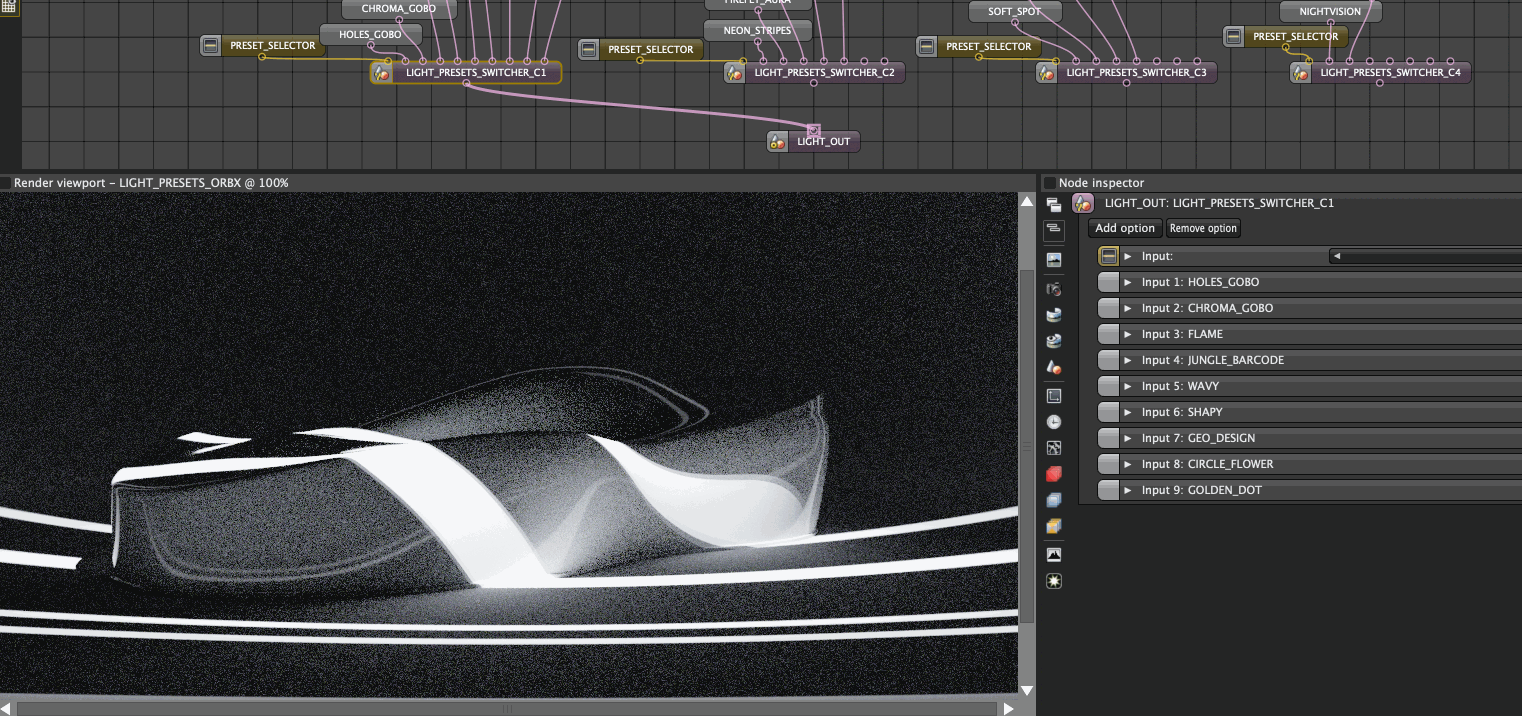This screenshot has height=716, width=1522.
Task: Click yellow selector icon on Input row
Action: click(x=1108, y=256)
